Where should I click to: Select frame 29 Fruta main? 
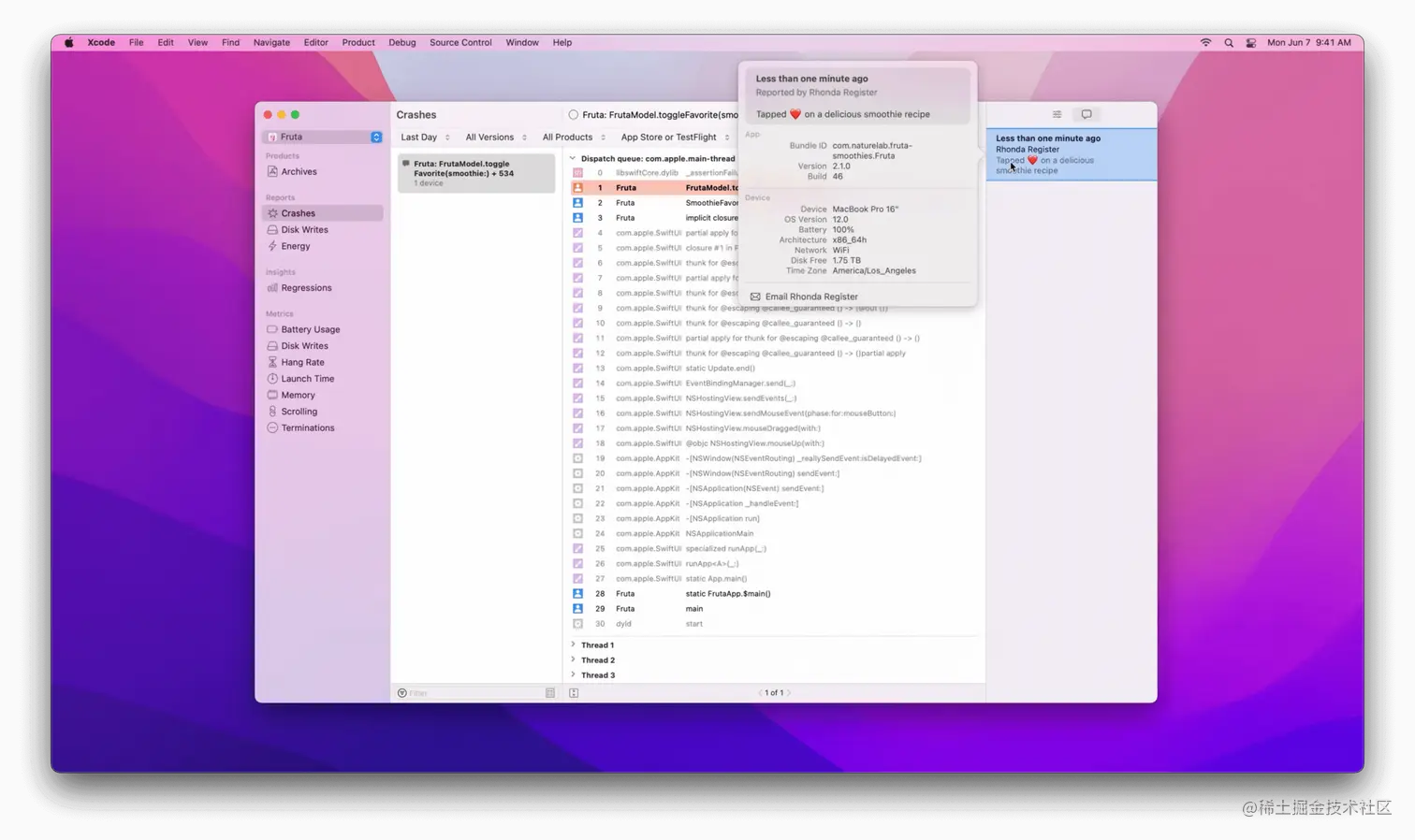tap(775, 609)
